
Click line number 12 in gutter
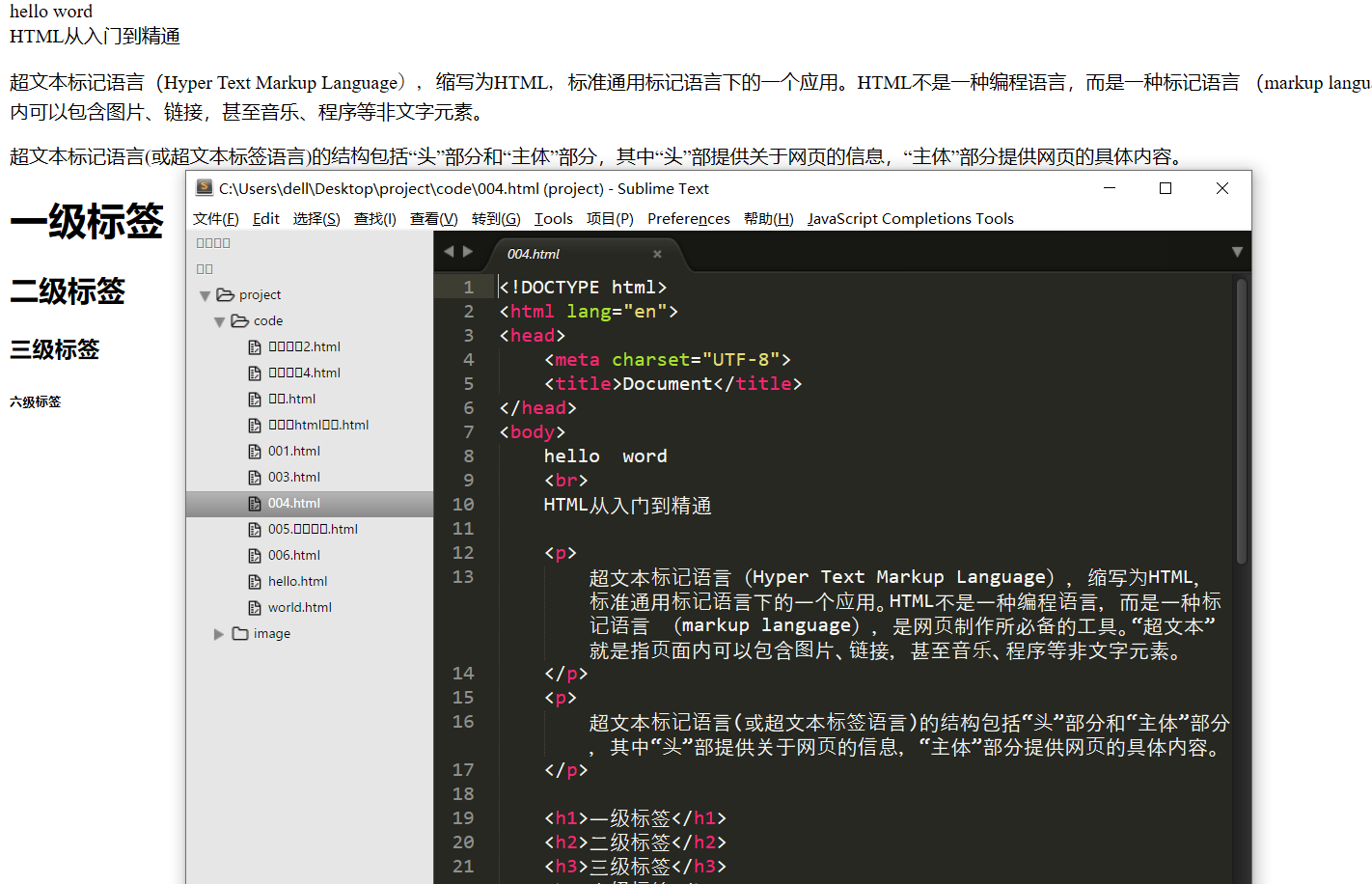point(463,552)
